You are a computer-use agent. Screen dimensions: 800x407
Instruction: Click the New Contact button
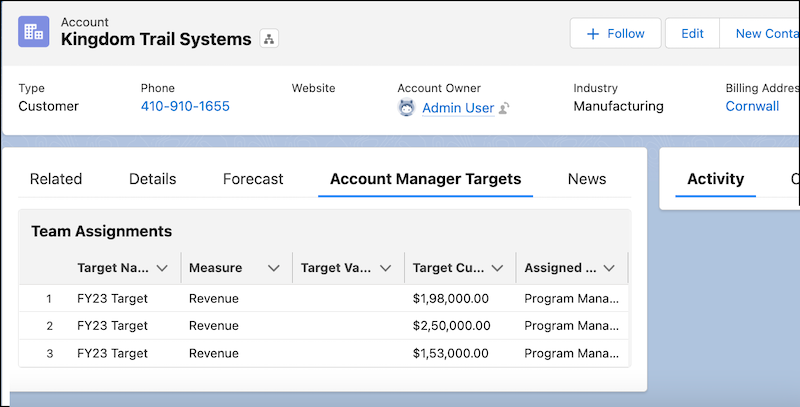coord(760,33)
